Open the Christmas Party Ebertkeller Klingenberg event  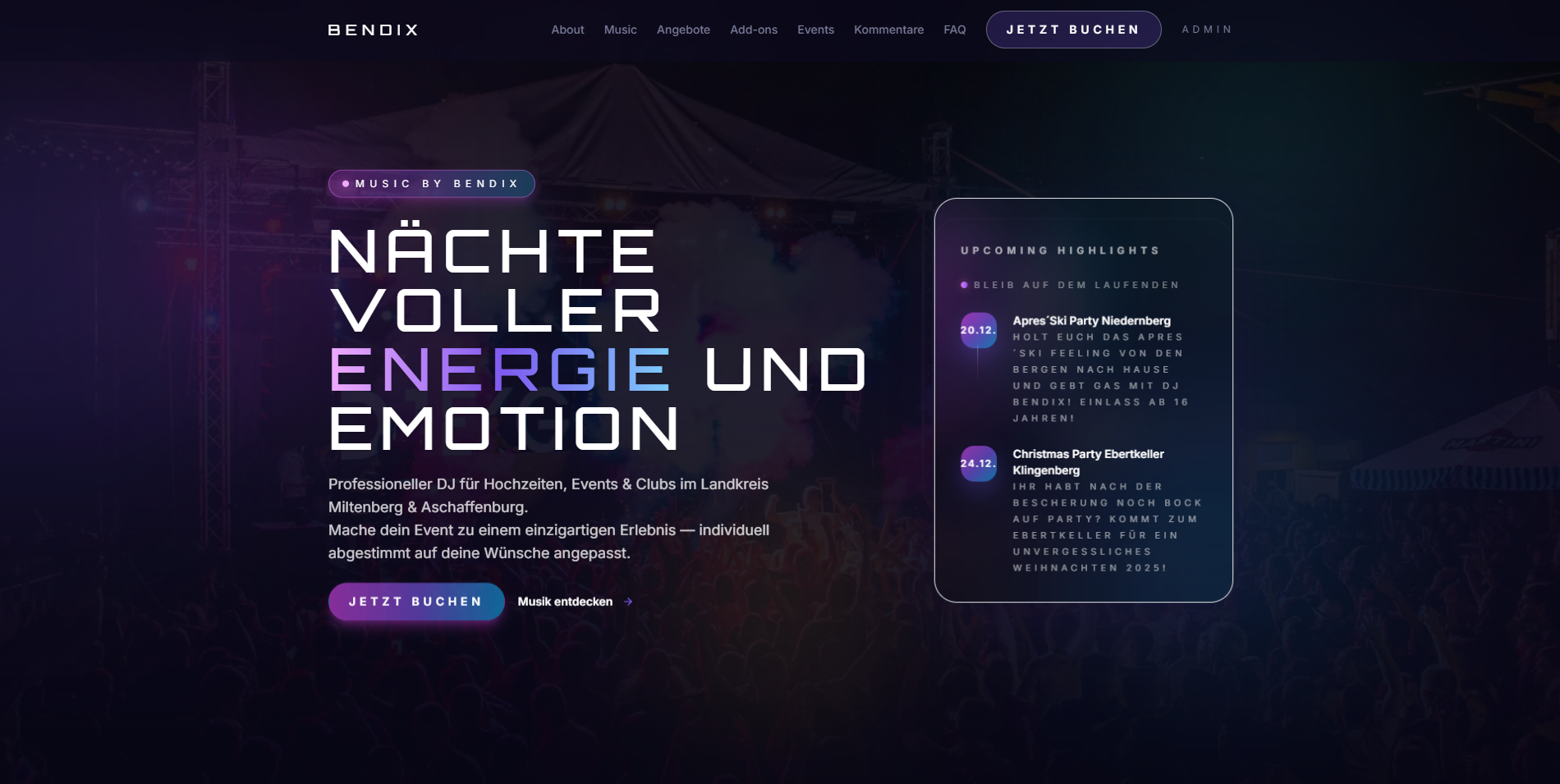click(x=1088, y=462)
